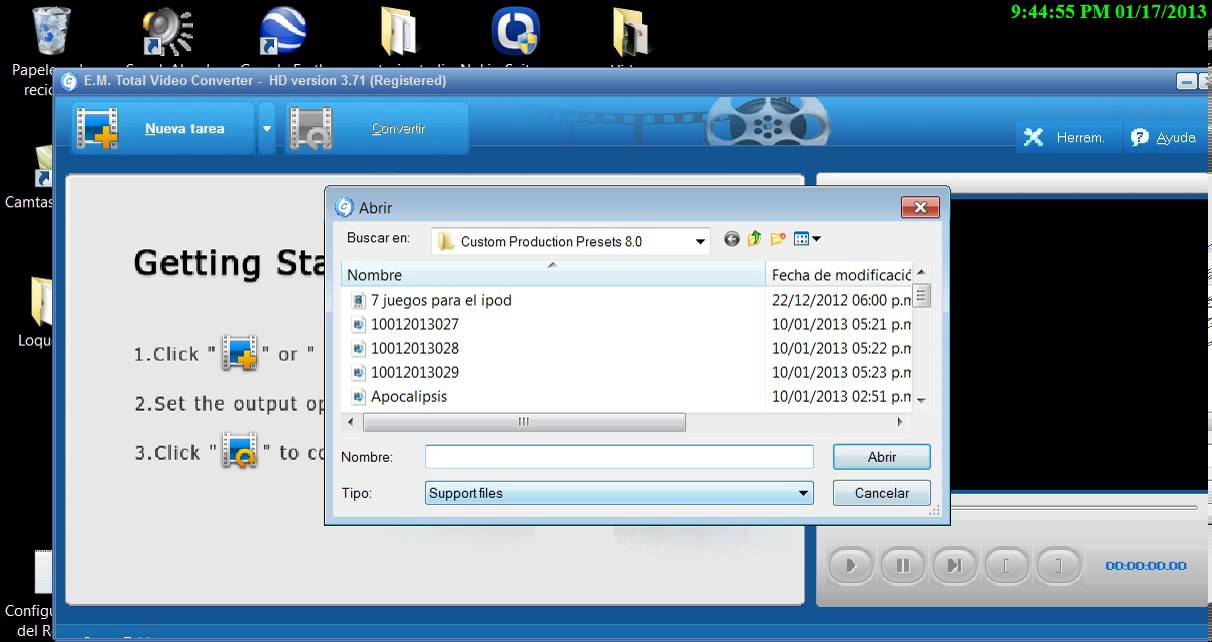This screenshot has width=1212, height=642.
Task: Open the Camtasia desktop shortcut
Action: (45, 168)
